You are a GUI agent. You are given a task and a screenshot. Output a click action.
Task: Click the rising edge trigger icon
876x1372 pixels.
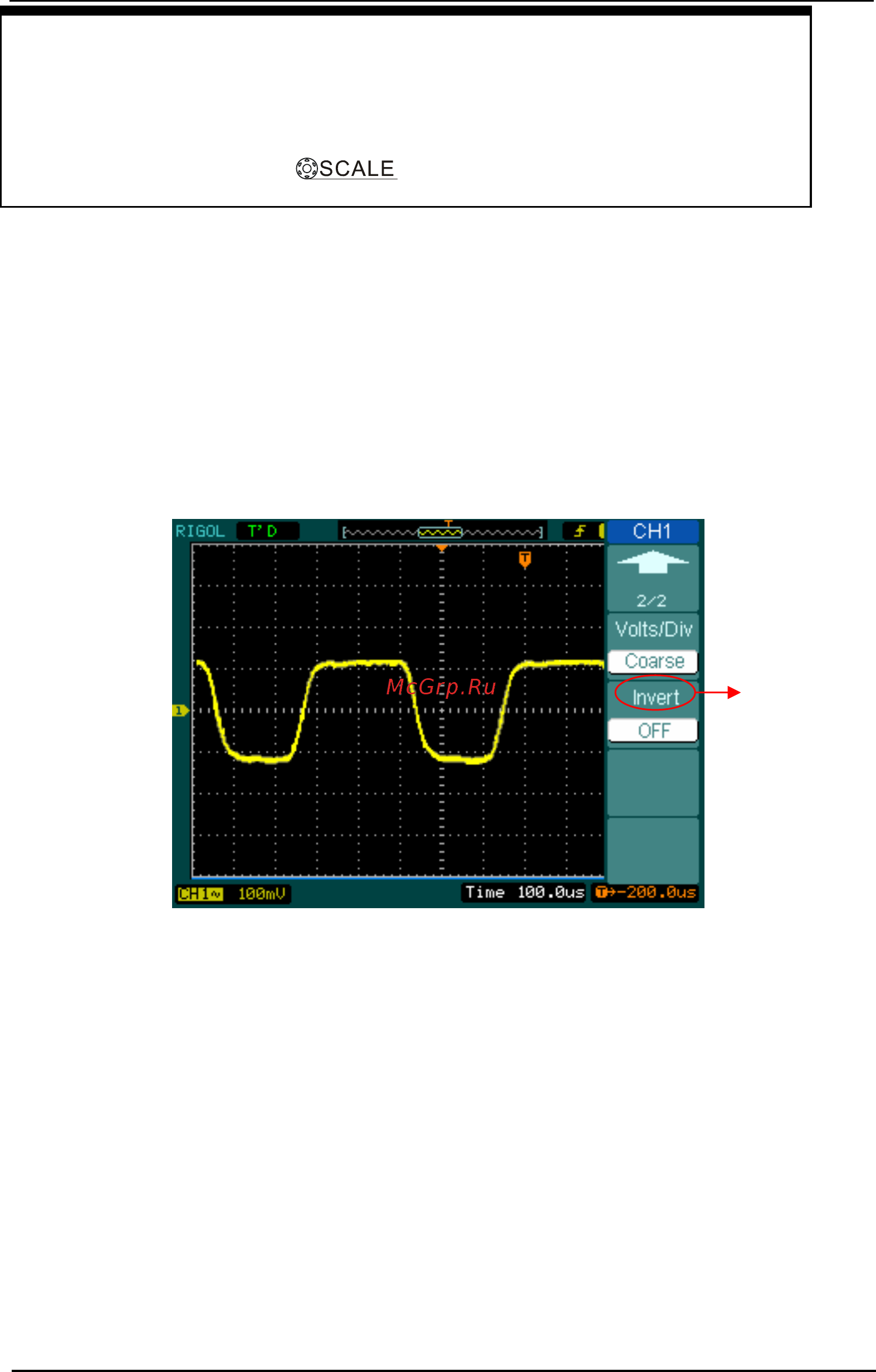click(x=580, y=531)
